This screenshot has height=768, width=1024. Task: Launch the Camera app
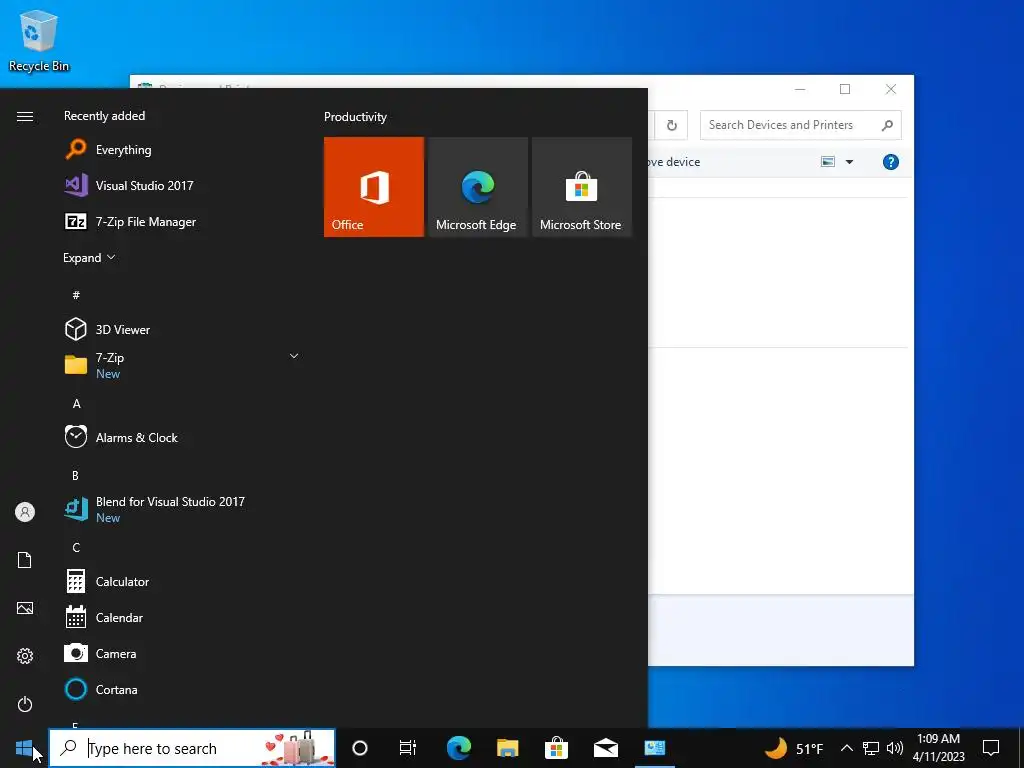183,653
